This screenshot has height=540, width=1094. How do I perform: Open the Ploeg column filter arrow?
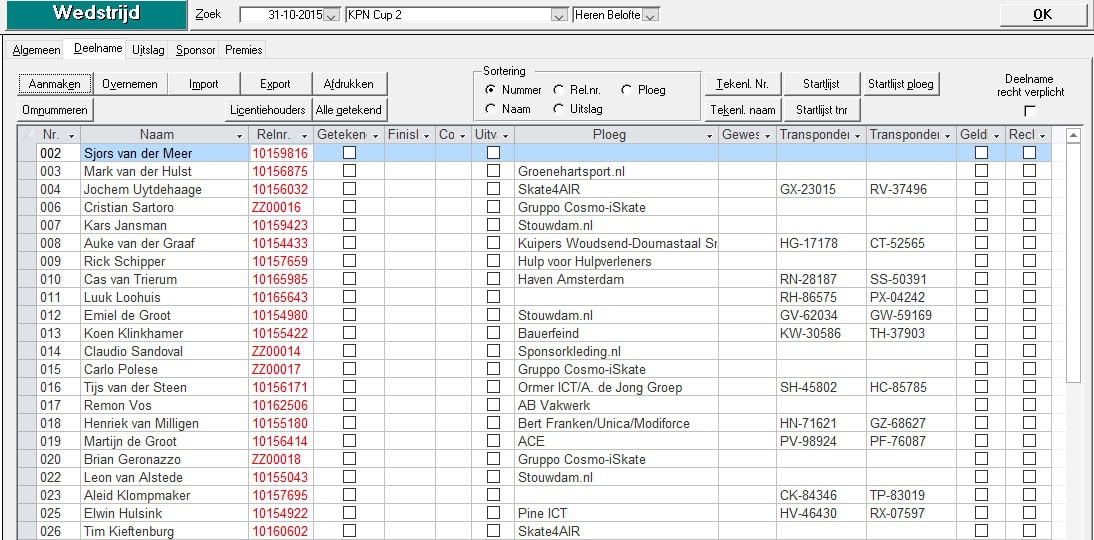click(x=709, y=135)
